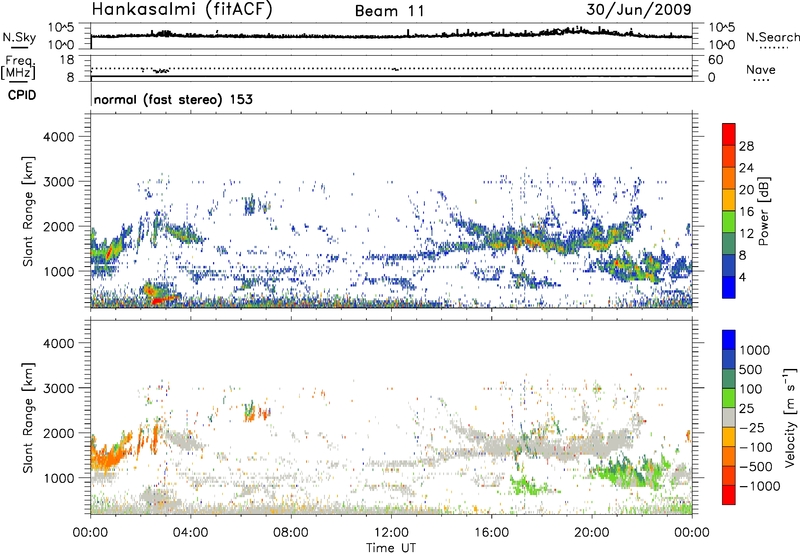
Task: Click the plot title 'Hankasalmi (fitACF)'
Action: (182, 9)
